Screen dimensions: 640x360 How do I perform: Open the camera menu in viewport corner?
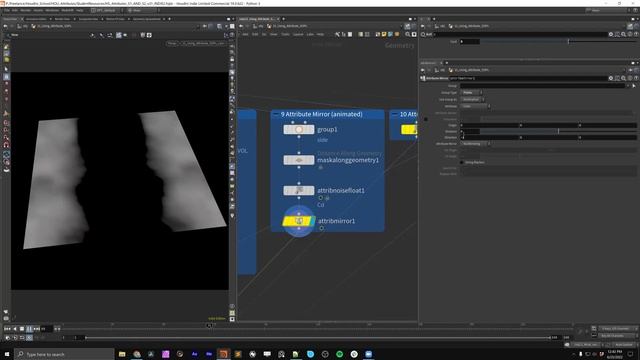coord(204,43)
